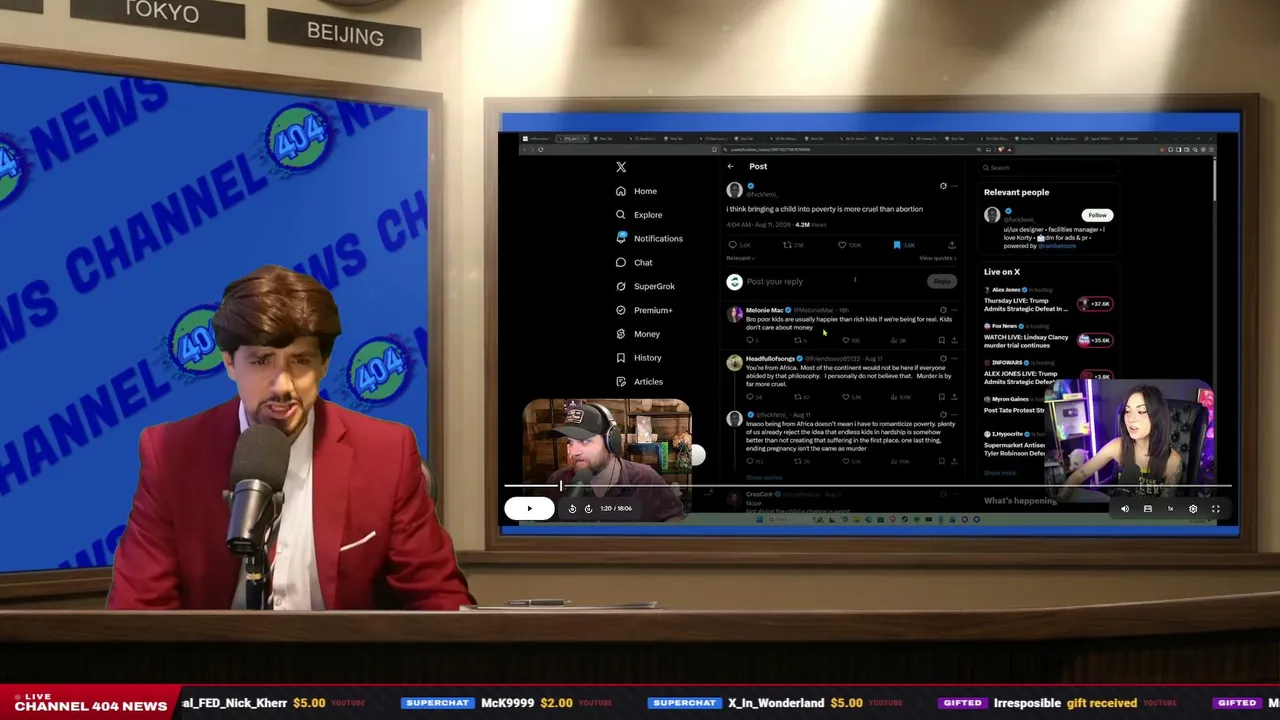Open Money in the X sidebar

coord(638,334)
